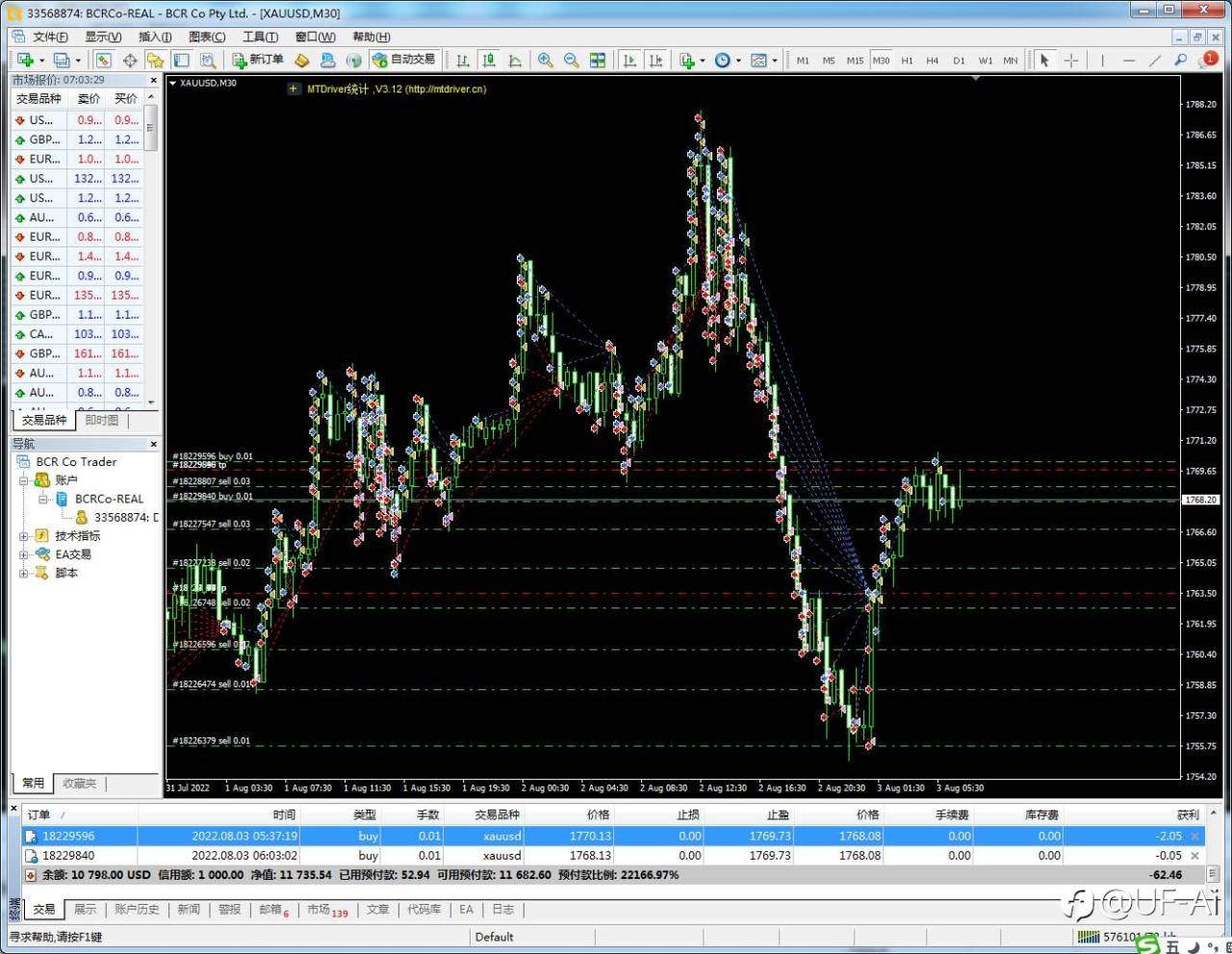This screenshot has height=954, width=1232.
Task: Switch to candlestick chart icon
Action: [x=489, y=60]
